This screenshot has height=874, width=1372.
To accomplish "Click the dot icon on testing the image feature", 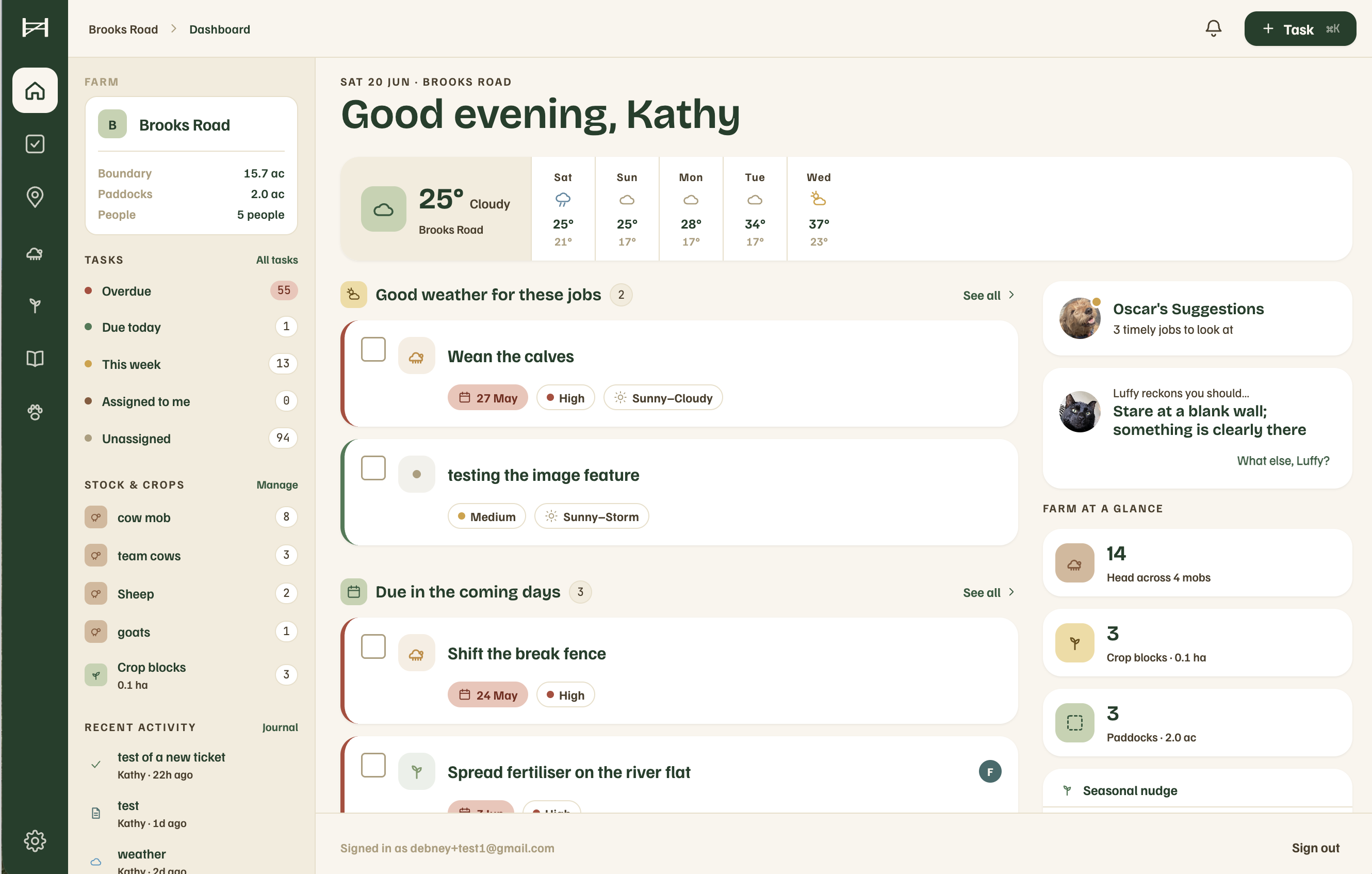I will tap(417, 474).
